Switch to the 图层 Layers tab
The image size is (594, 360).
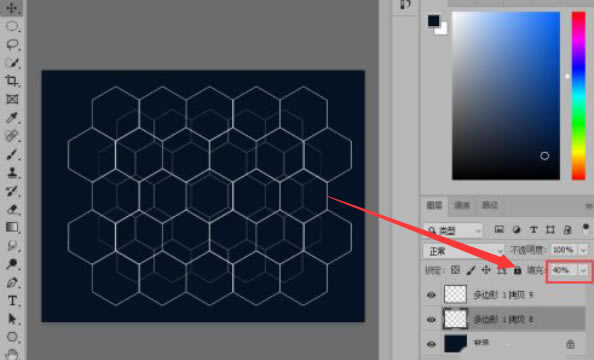(x=435, y=205)
